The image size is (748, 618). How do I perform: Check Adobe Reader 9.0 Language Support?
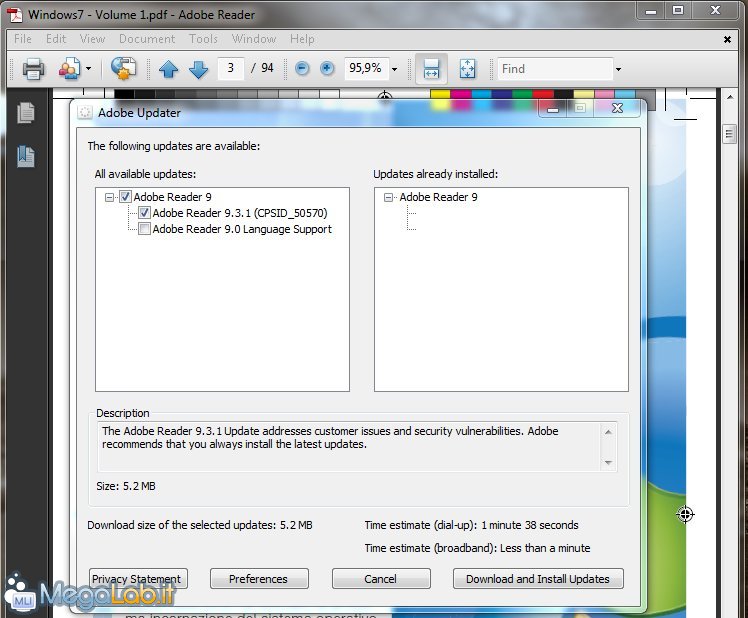click(144, 229)
